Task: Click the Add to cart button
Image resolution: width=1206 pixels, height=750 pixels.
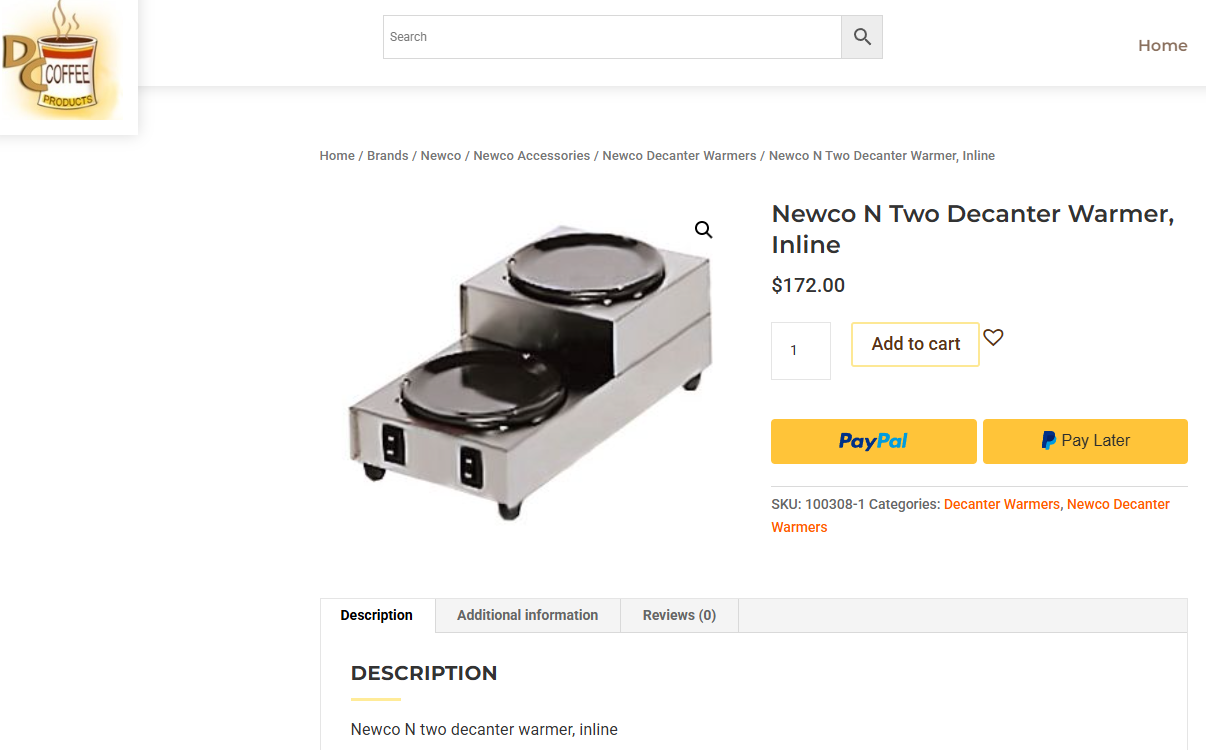Action: point(915,344)
